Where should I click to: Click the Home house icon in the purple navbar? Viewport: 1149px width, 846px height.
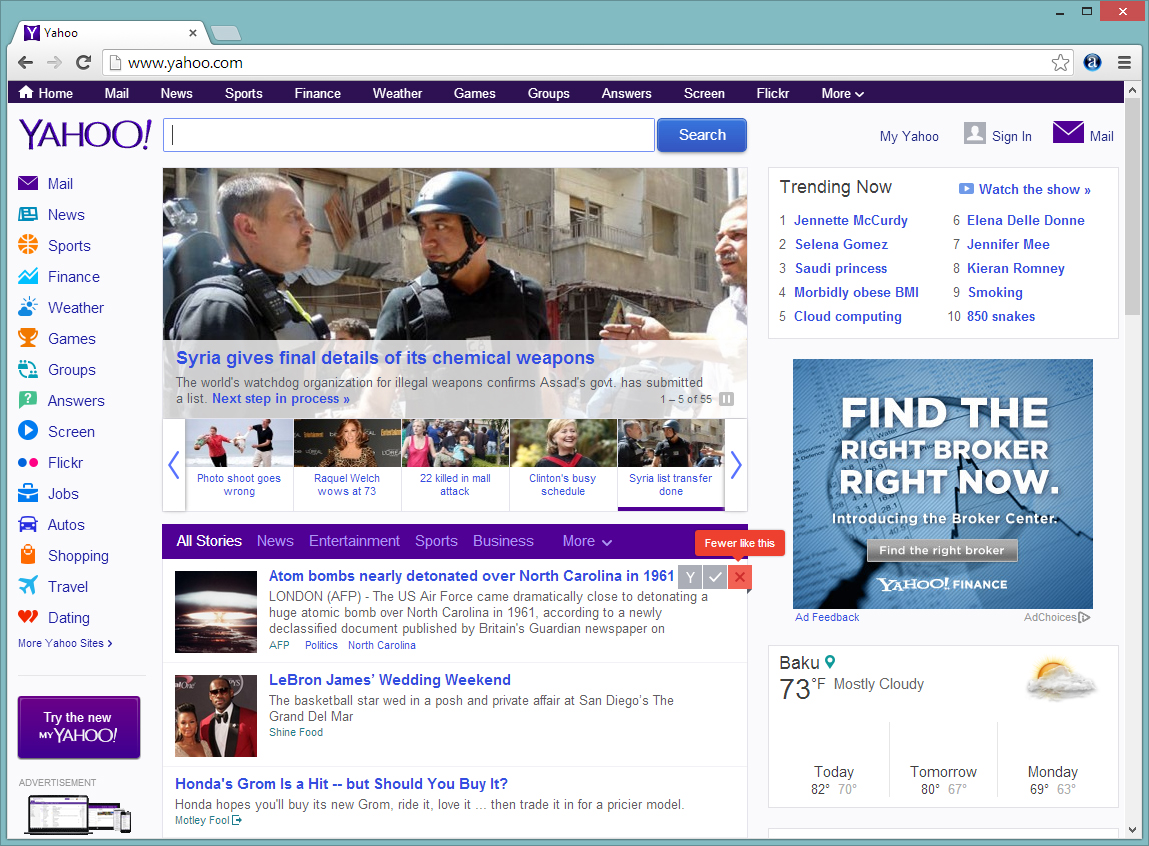pyautogui.click(x=26, y=92)
